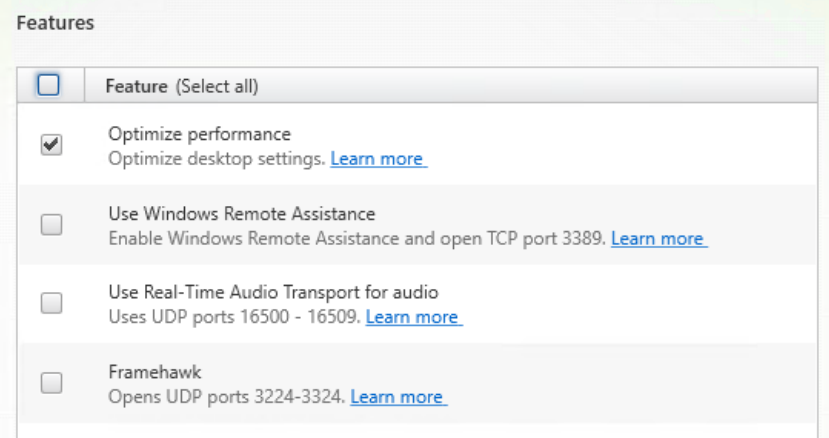Follow Learn more for UDP ports 16500 - 16509
Viewport: 829px width, 438px height.
click(412, 317)
